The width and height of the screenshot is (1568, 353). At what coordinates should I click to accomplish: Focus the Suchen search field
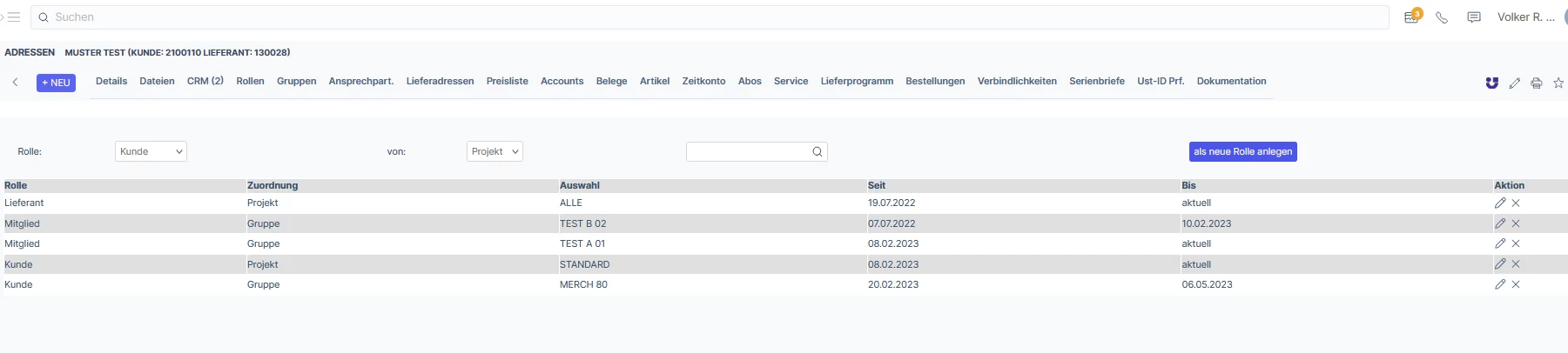click(710, 17)
